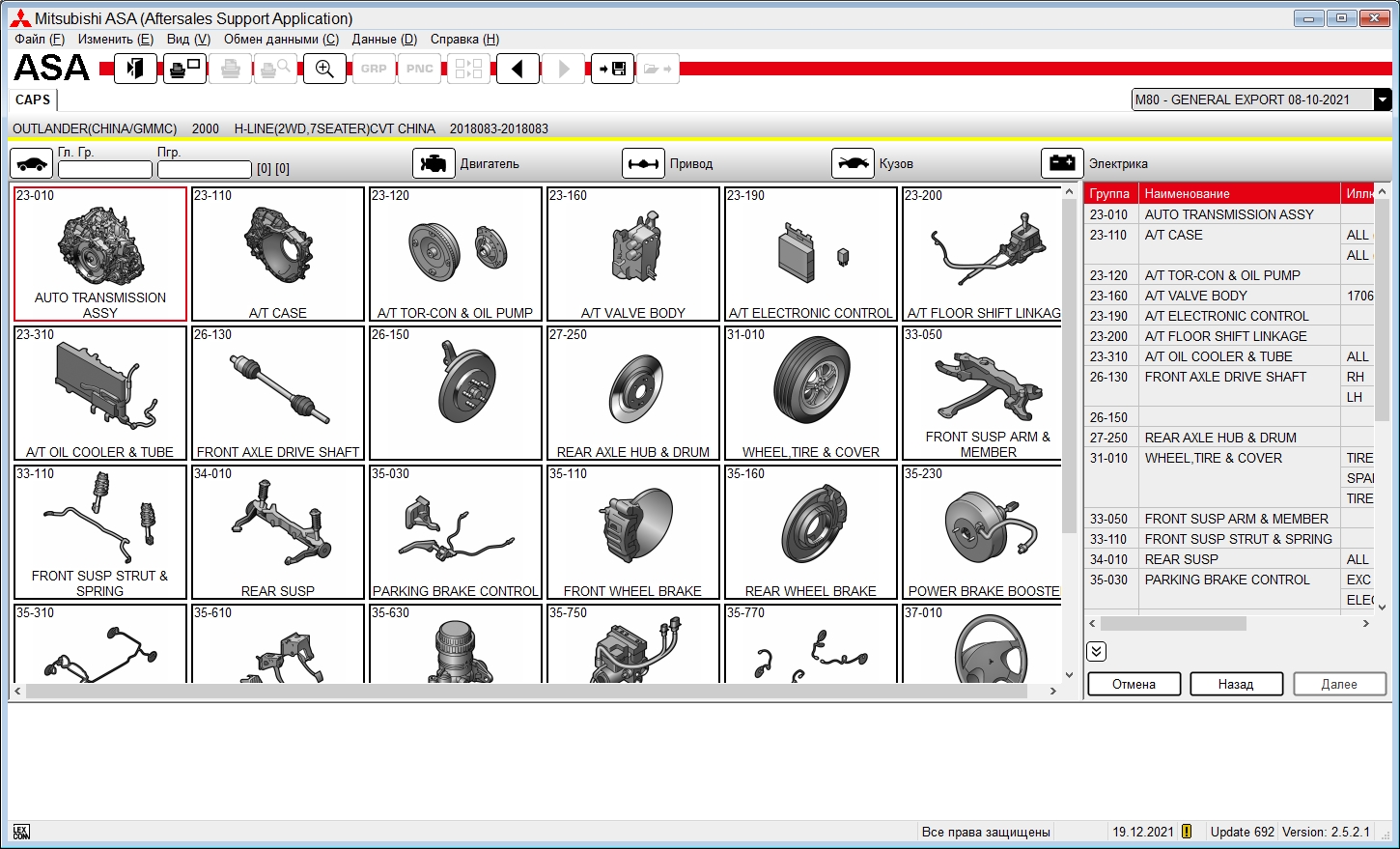Screen dimensions: 1400x849
Task: Click the back arrow toolbar icon
Action: 518,69
